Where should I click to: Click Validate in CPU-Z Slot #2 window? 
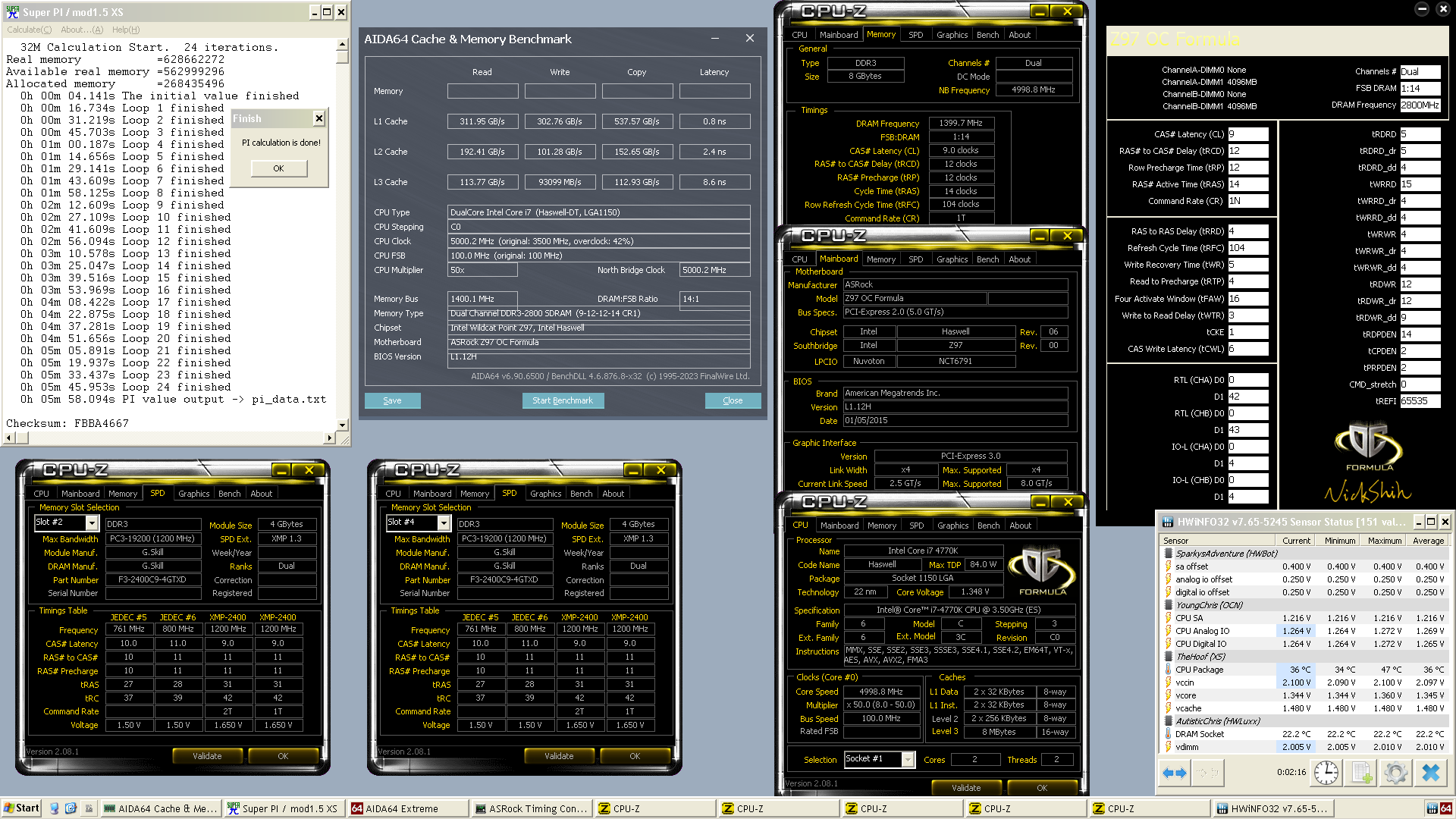tap(207, 756)
